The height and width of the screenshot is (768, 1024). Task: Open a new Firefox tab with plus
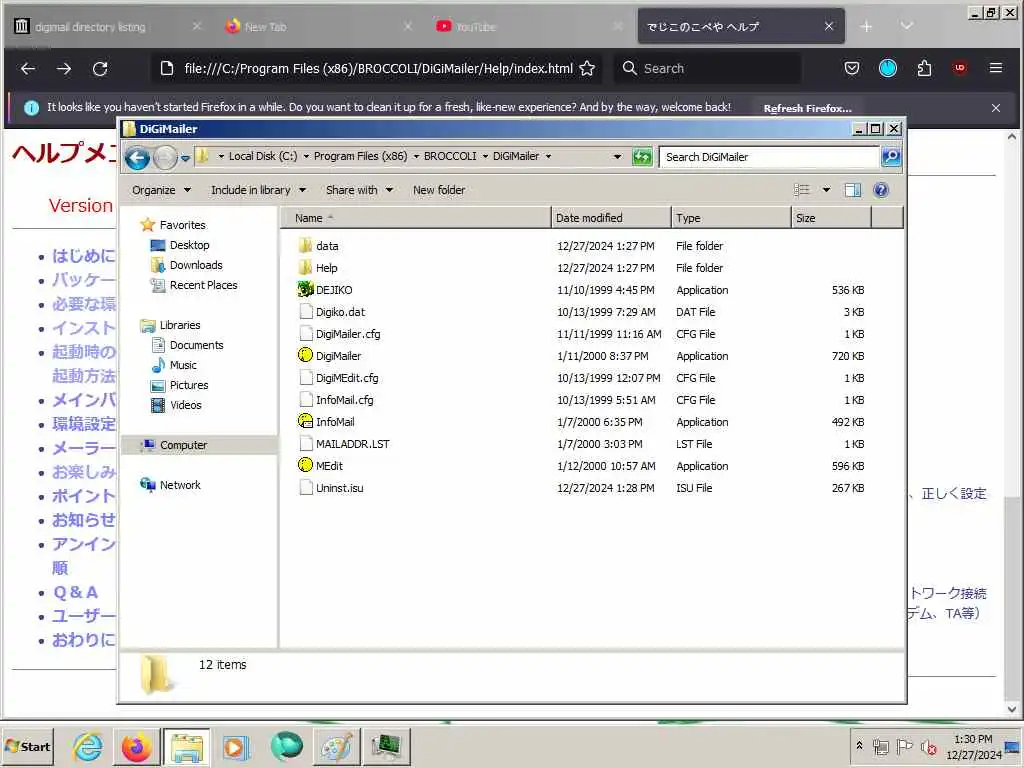click(866, 26)
